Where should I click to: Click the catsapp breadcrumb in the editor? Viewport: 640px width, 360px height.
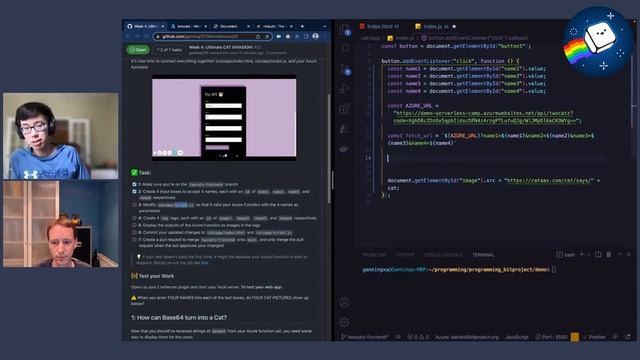(370, 38)
